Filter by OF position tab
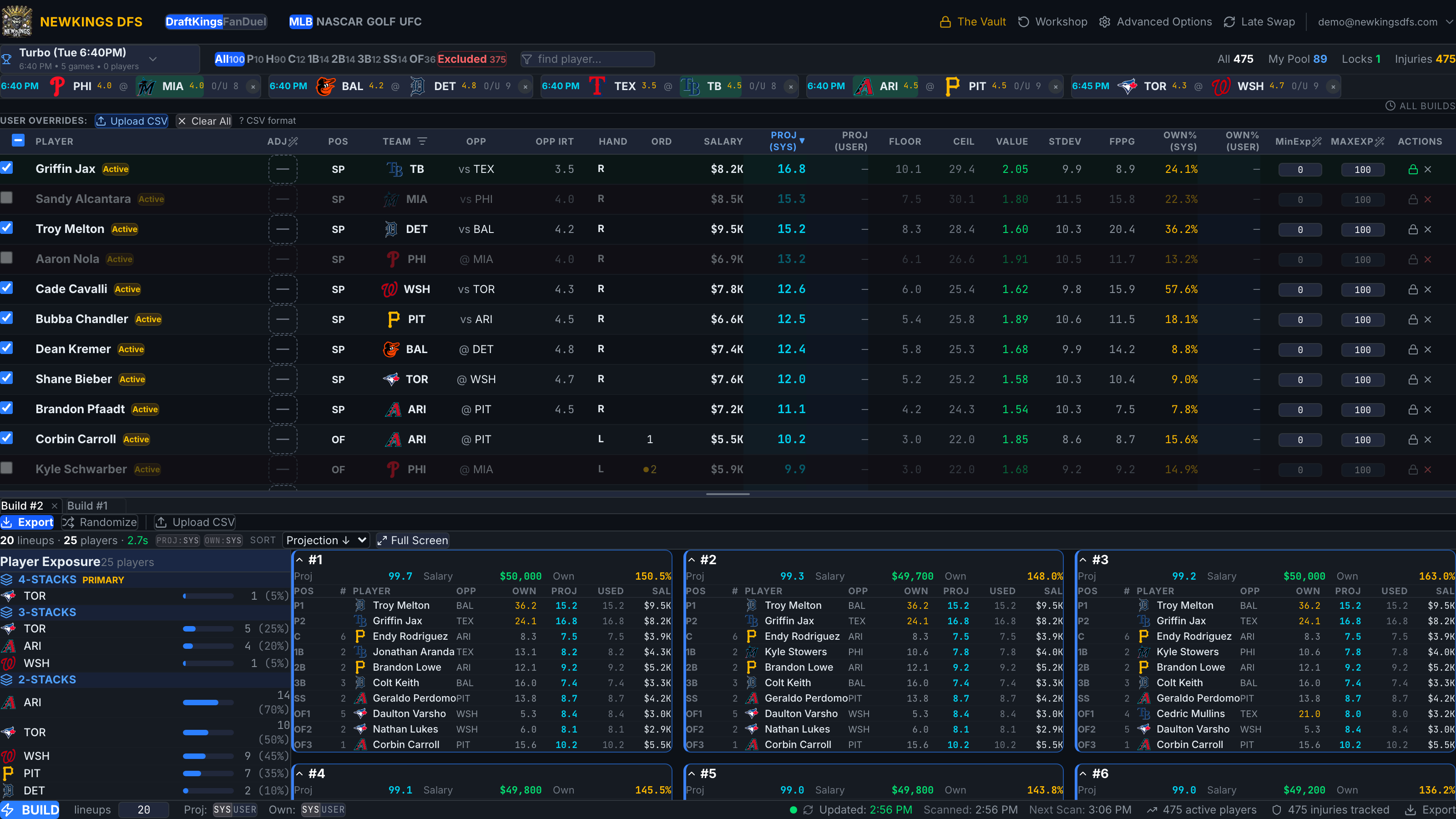 point(422,59)
